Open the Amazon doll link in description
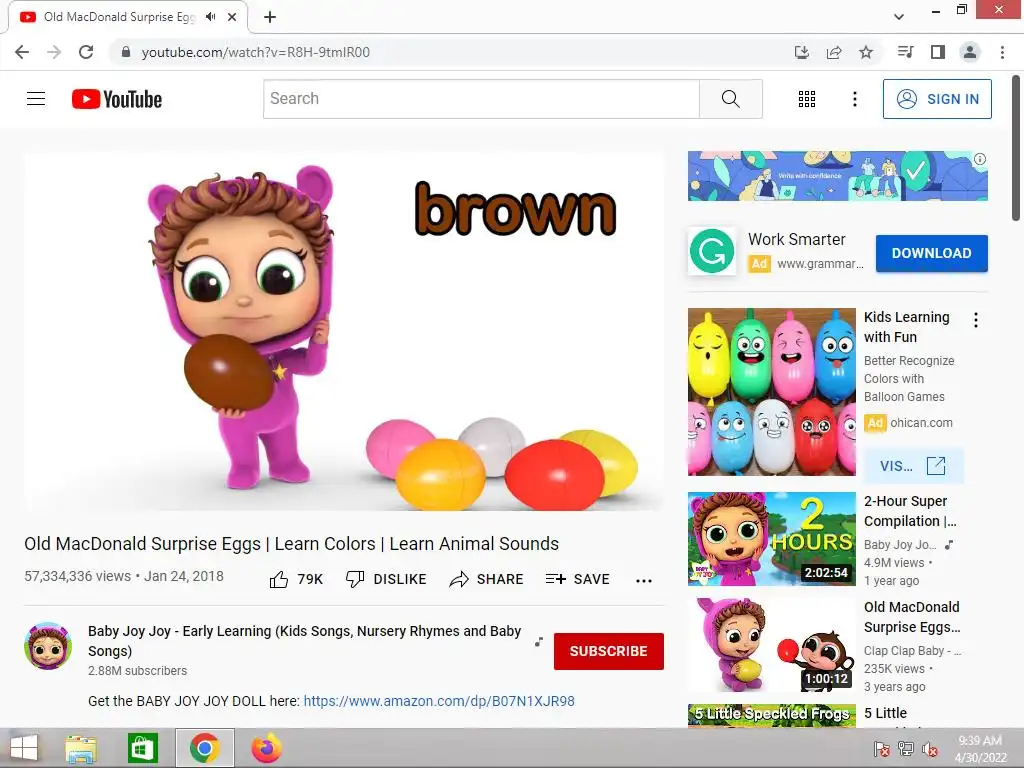Screen dimensions: 1024x768 439,701
